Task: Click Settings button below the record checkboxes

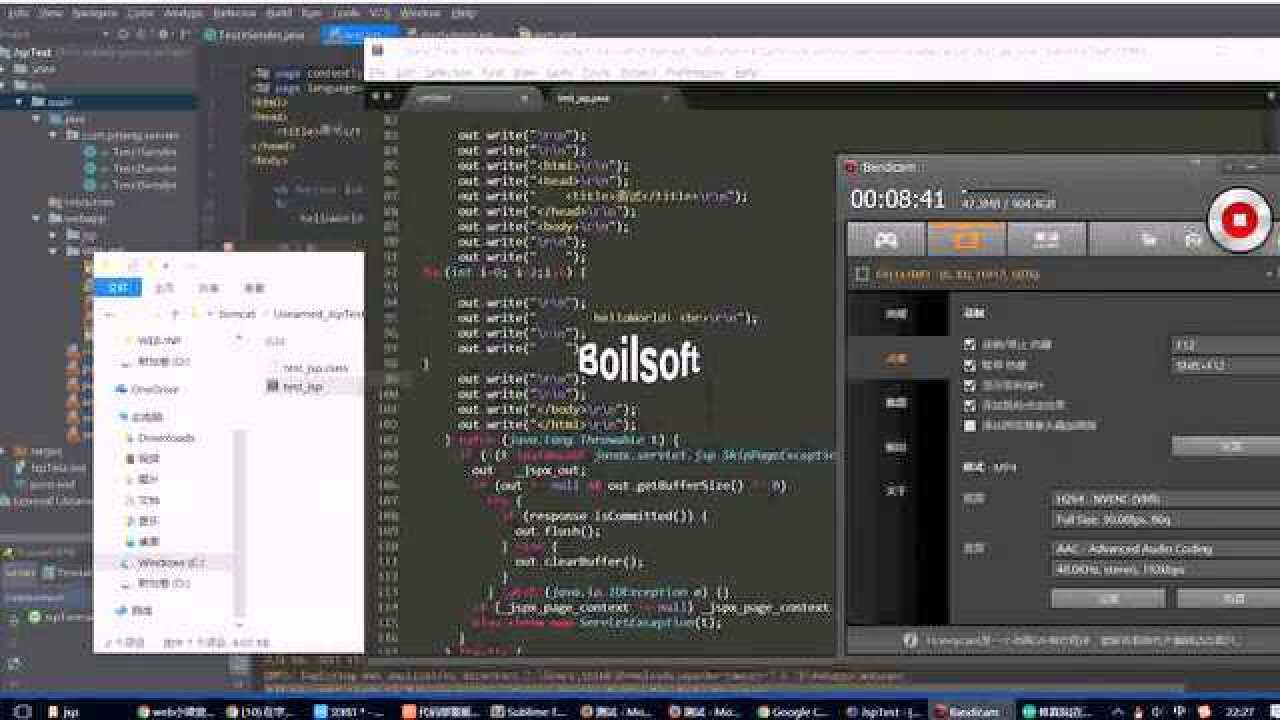Action: (x=1228, y=446)
